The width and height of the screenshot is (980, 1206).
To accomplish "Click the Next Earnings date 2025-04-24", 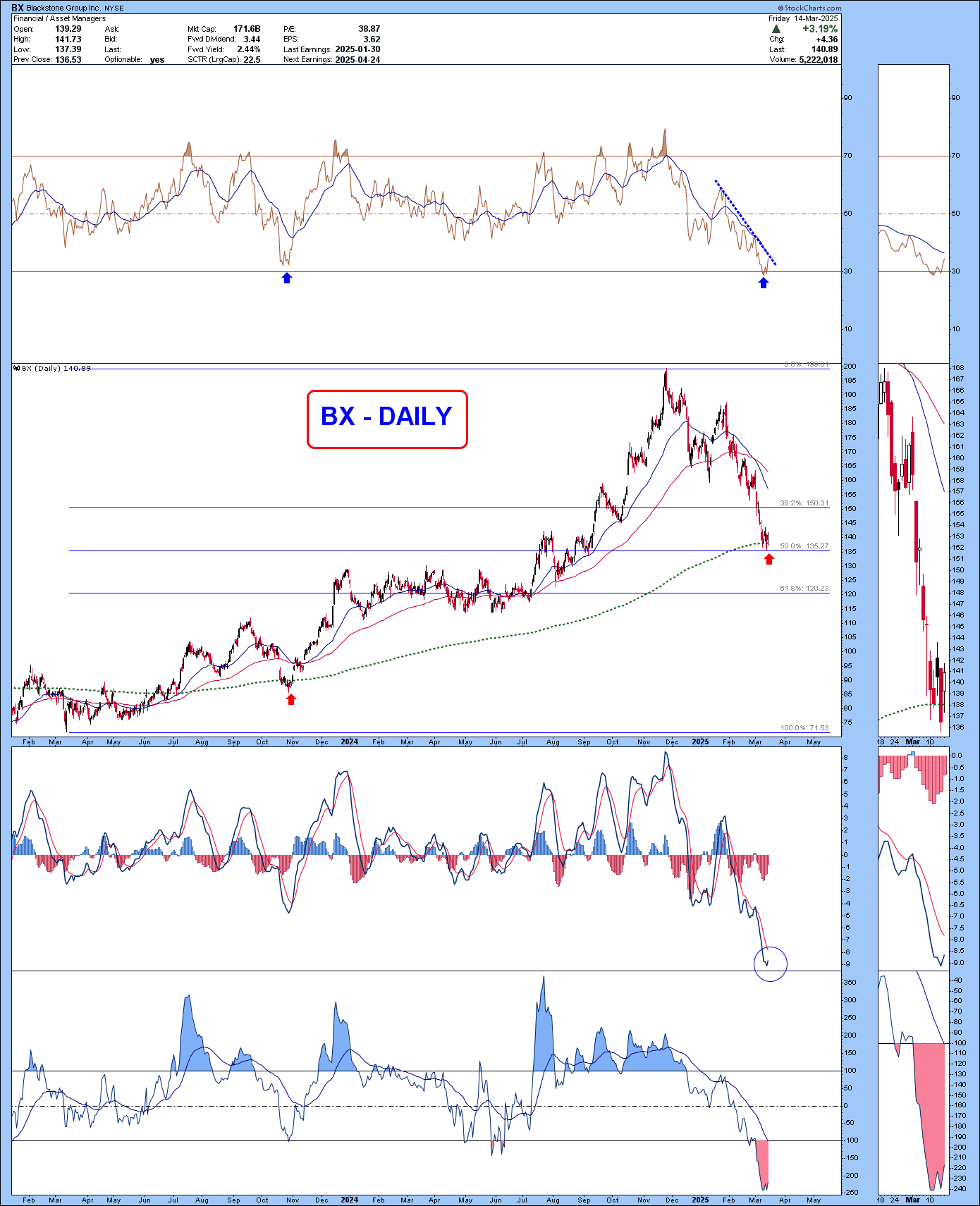I will click(357, 60).
